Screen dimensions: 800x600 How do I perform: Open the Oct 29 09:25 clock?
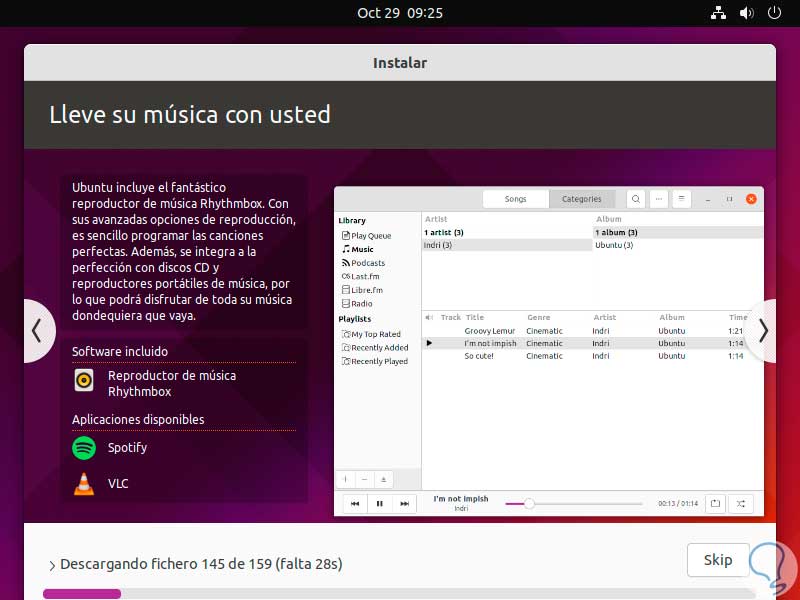(x=400, y=13)
